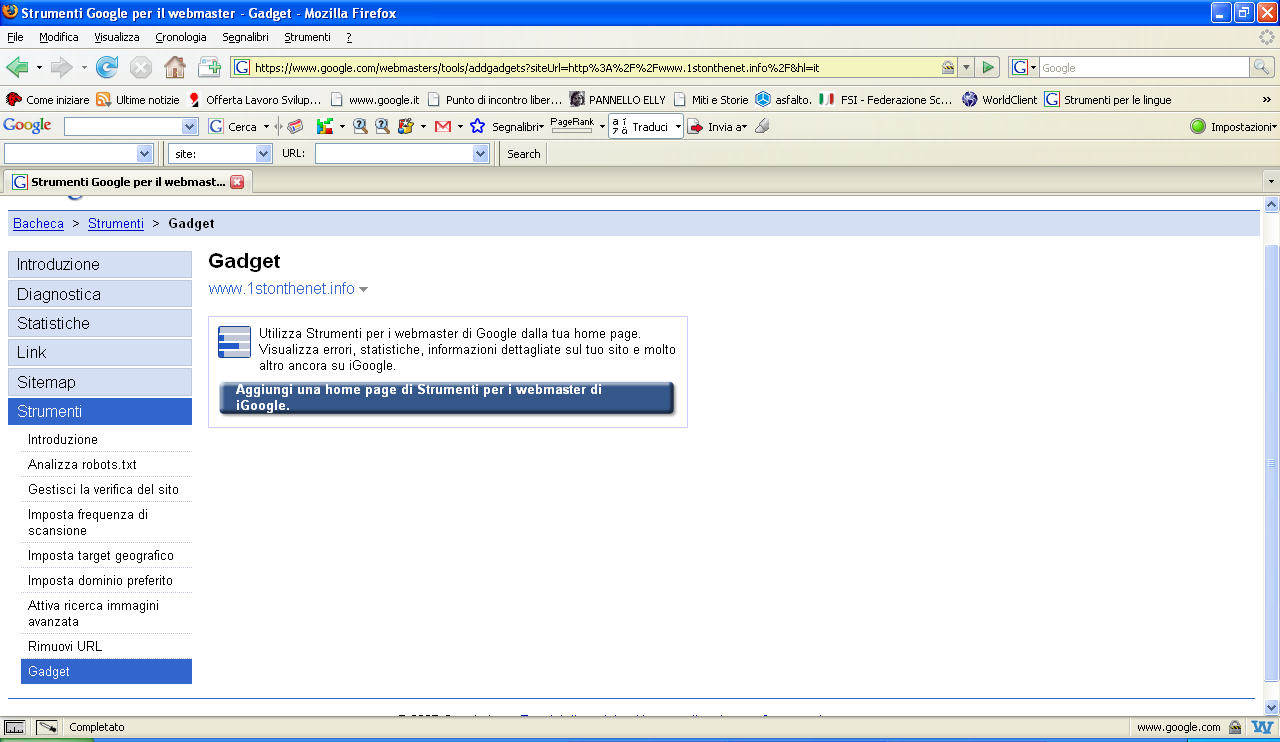Reload the page with the blue refresh icon
Viewport: 1280px width, 742px height.
(107, 67)
